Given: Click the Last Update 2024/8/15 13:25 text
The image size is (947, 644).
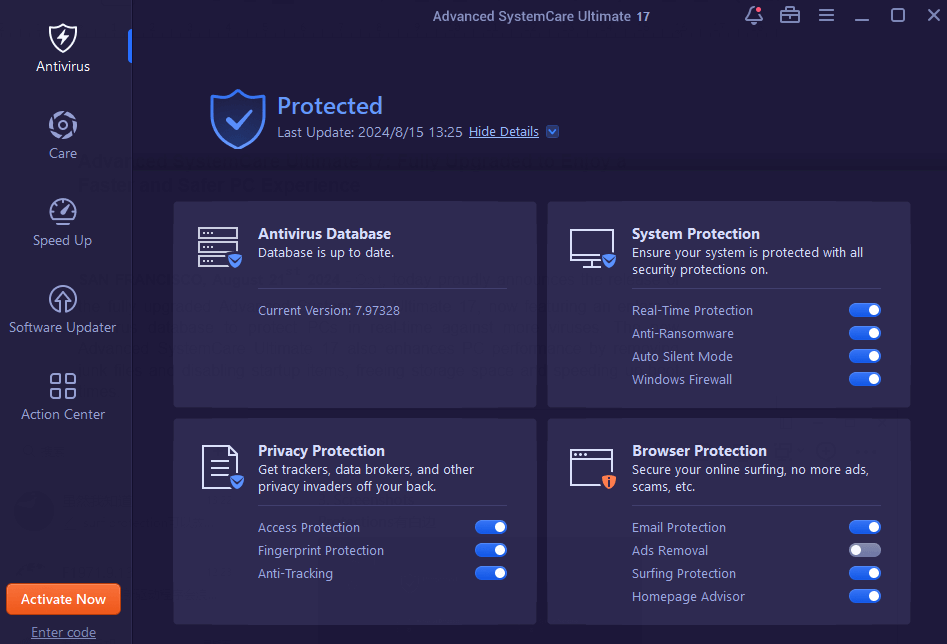Looking at the screenshot, I should click(370, 132).
